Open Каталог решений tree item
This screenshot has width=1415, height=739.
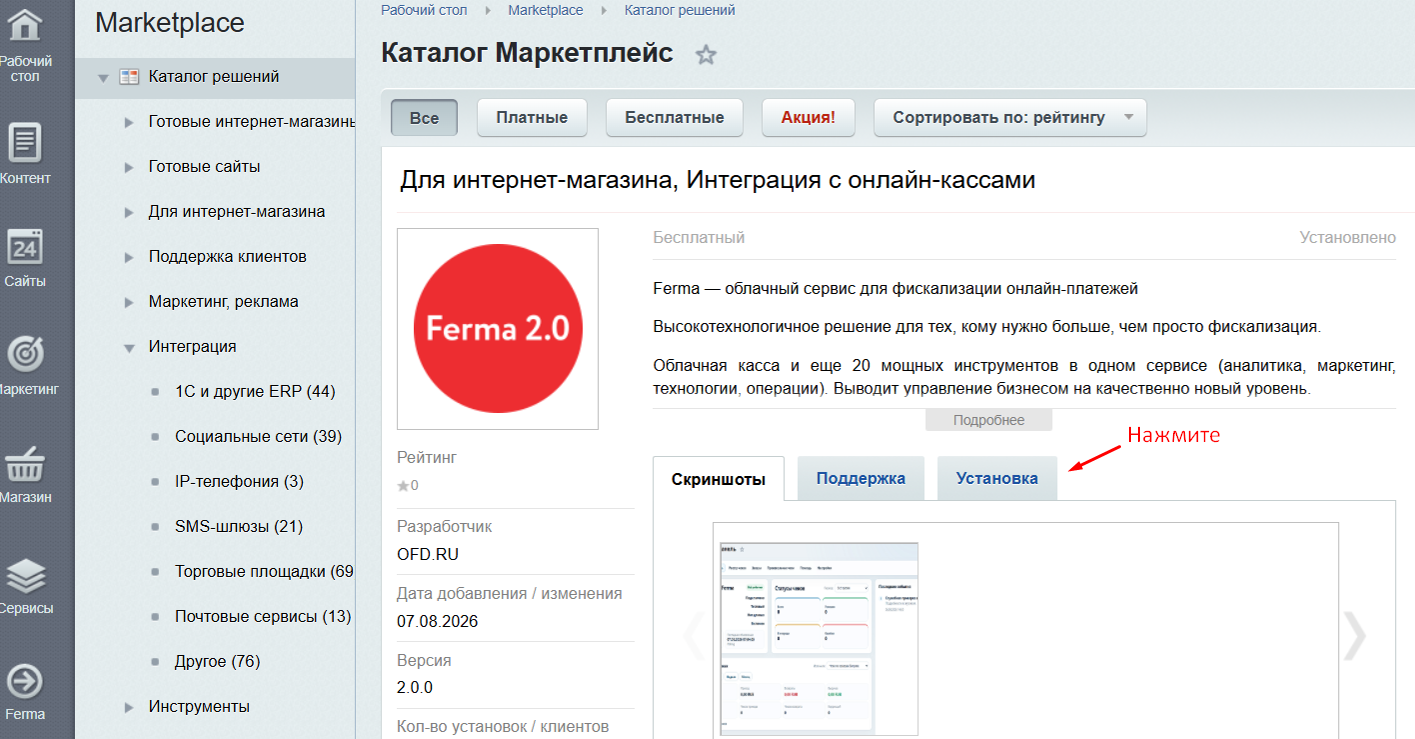point(214,76)
